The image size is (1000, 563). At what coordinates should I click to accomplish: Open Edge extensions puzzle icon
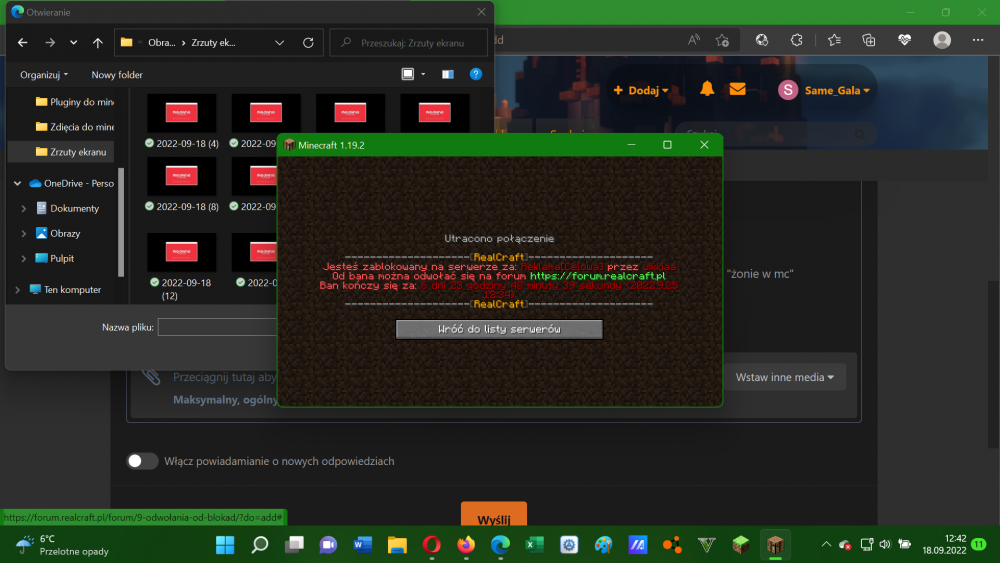point(797,41)
